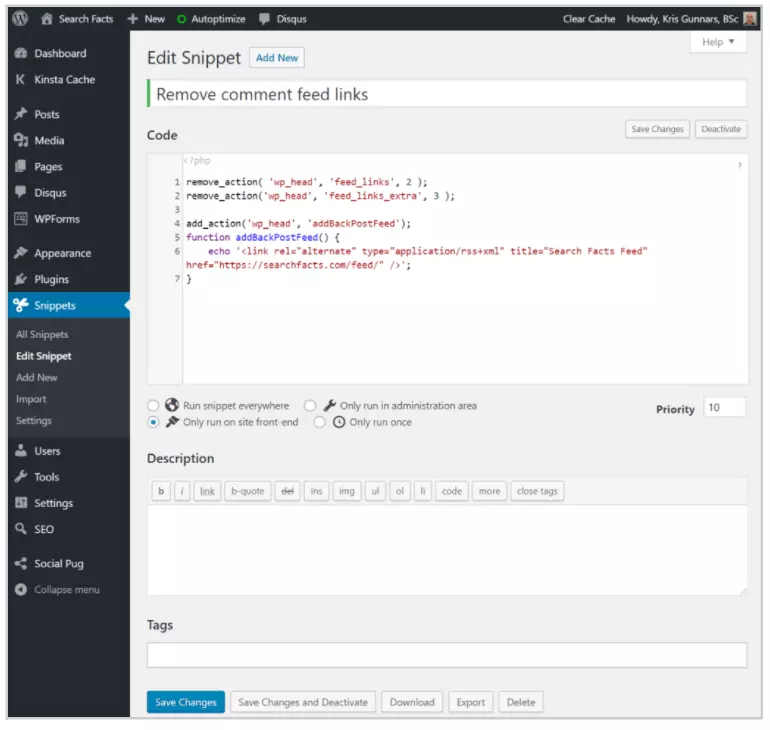The image size is (770, 730).
Task: Click Add New button beside Edit Snippet
Action: pyautogui.click(x=277, y=58)
